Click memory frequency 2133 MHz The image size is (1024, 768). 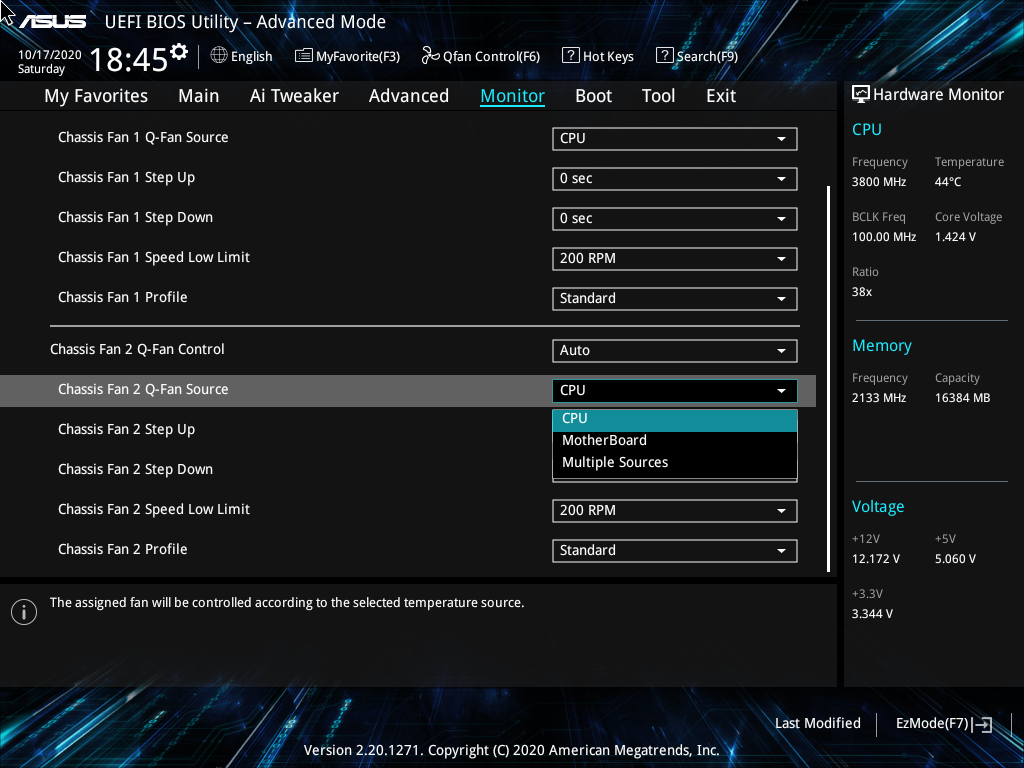click(x=878, y=398)
